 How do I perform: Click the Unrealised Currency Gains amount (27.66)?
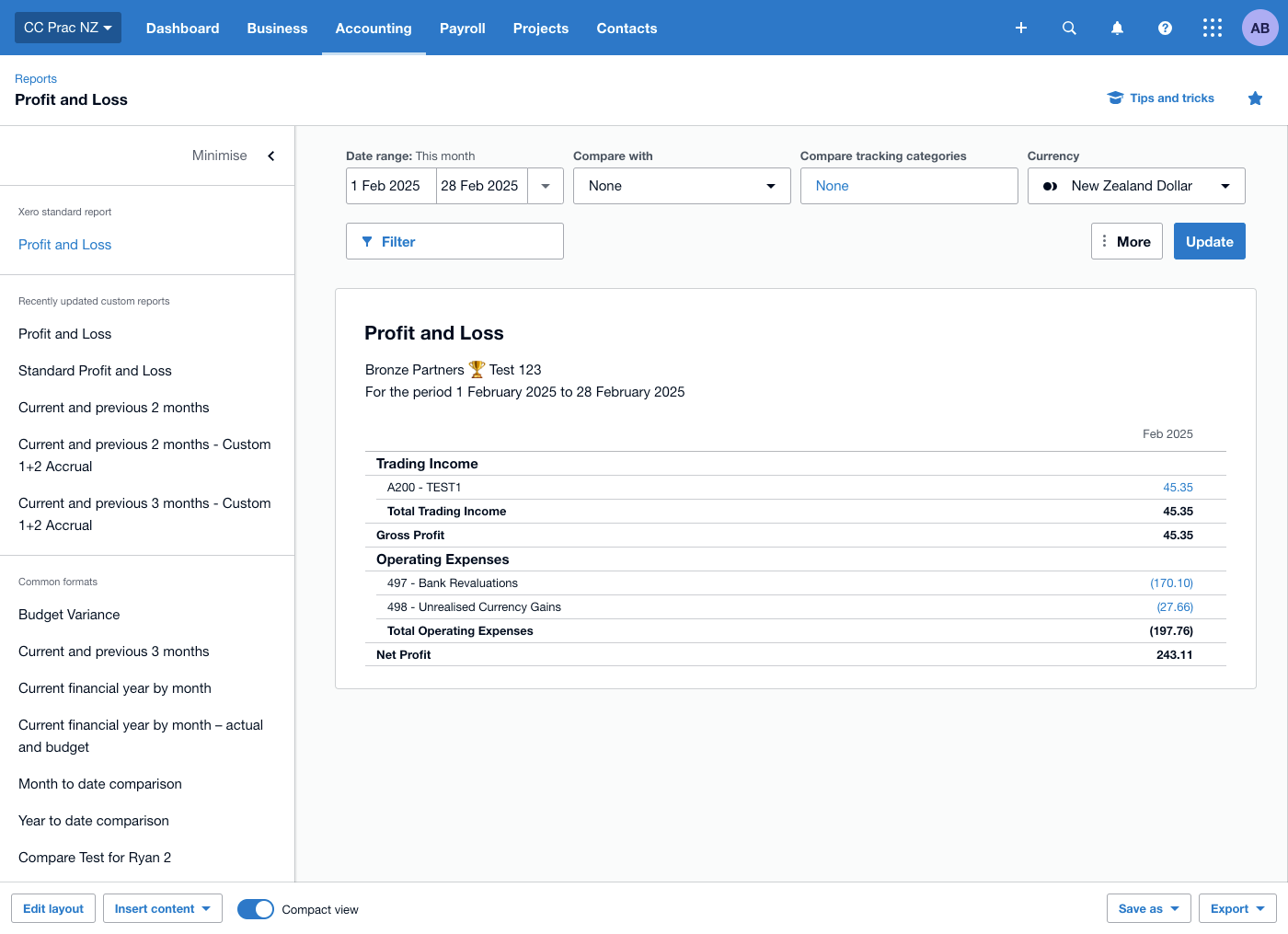[x=1175, y=607]
